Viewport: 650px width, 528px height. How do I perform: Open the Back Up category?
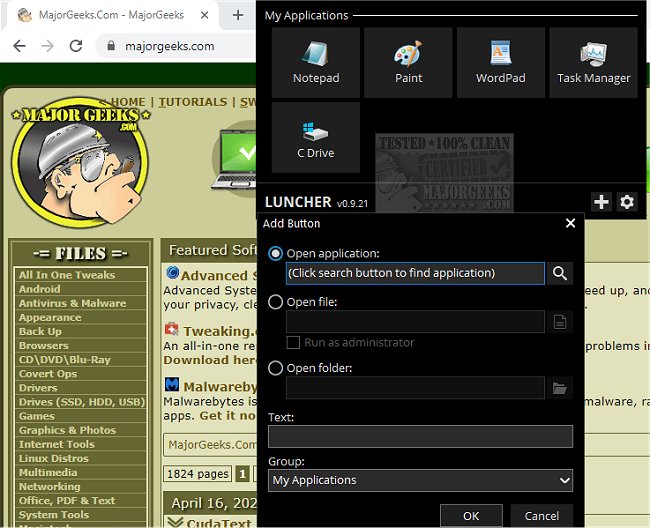tap(81, 332)
